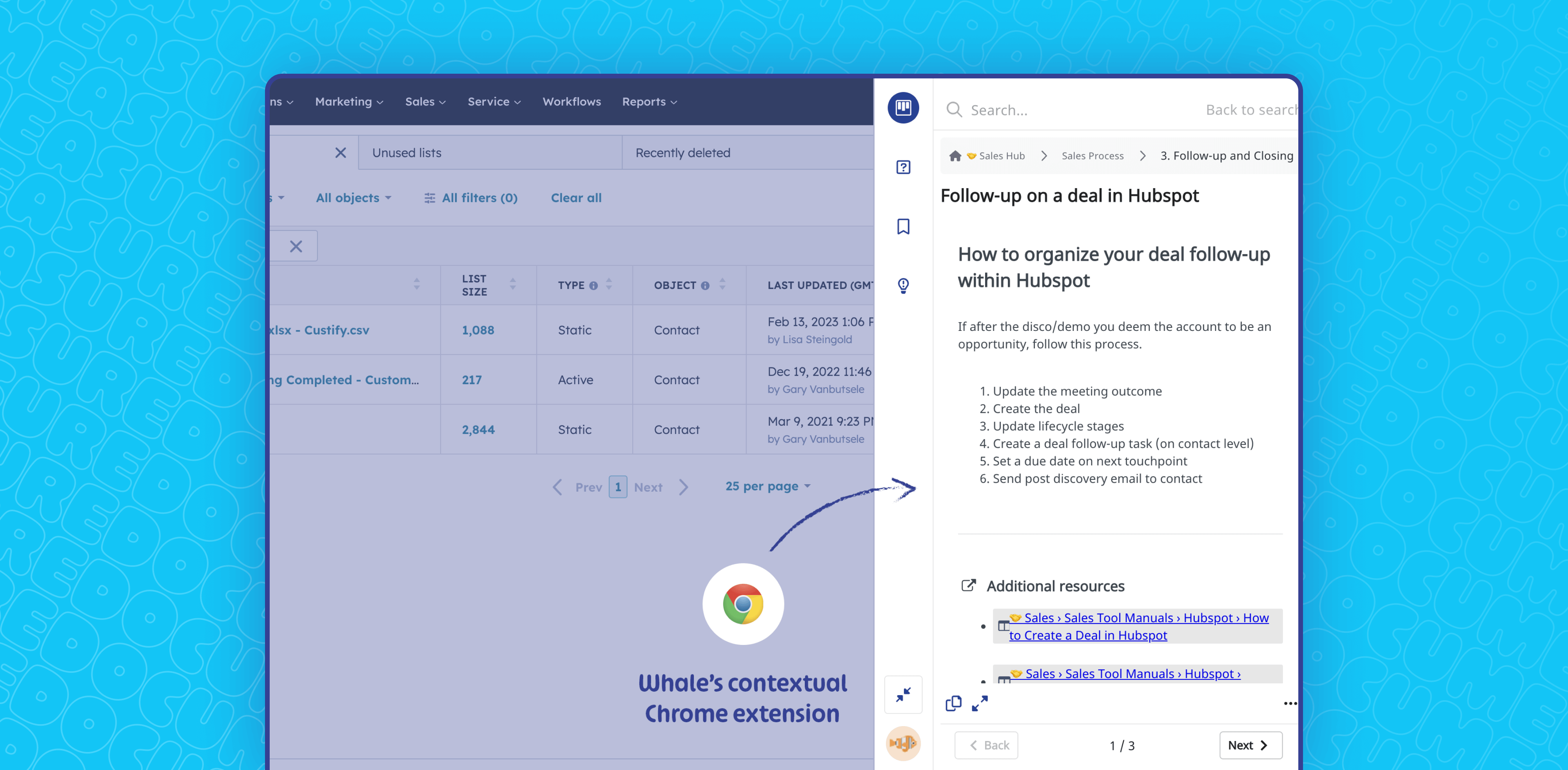The width and height of the screenshot is (1568, 770).
Task: Expand the All objects filter dropdown
Action: [353, 198]
